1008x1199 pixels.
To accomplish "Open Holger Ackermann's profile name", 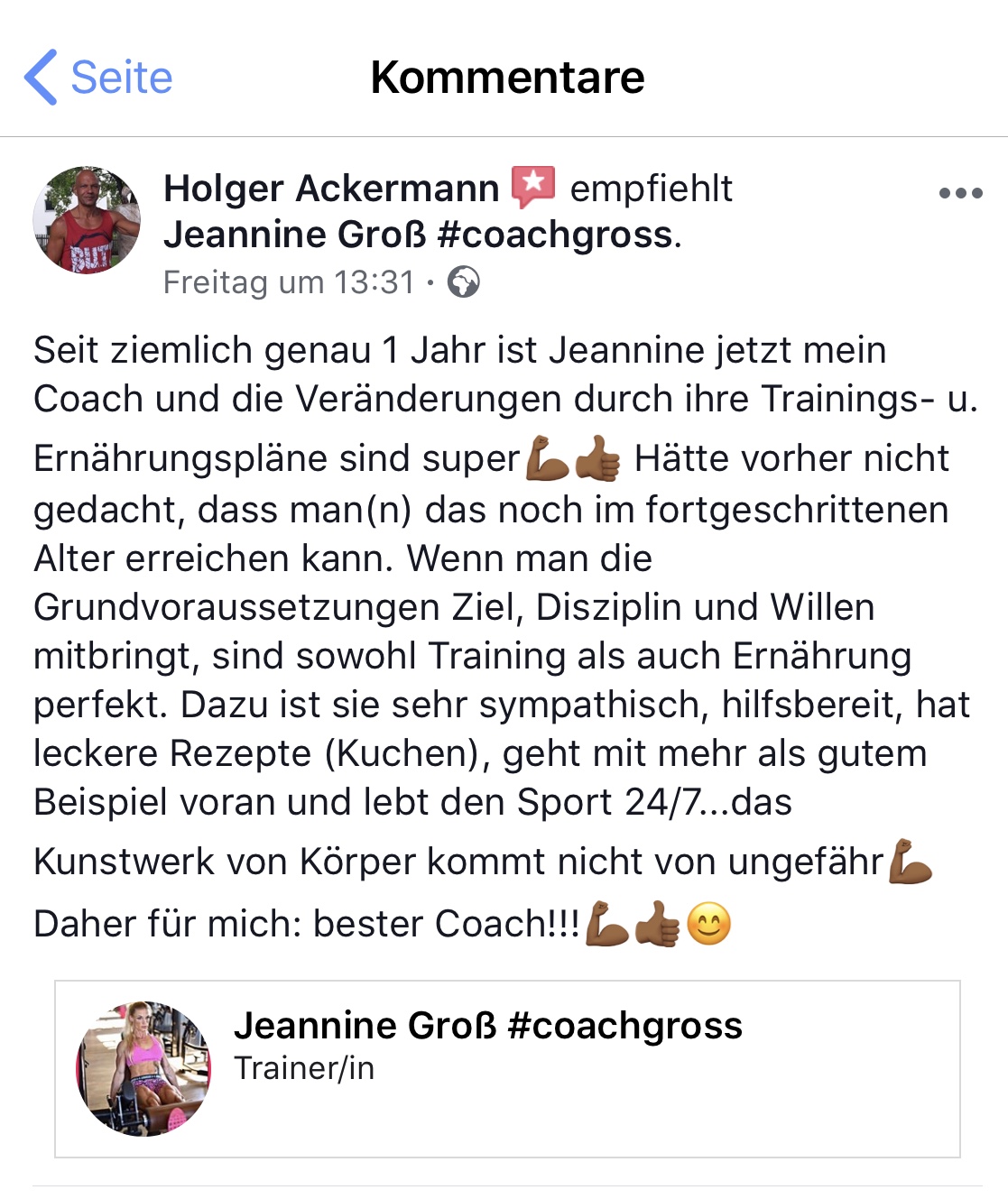I will click(x=331, y=189).
